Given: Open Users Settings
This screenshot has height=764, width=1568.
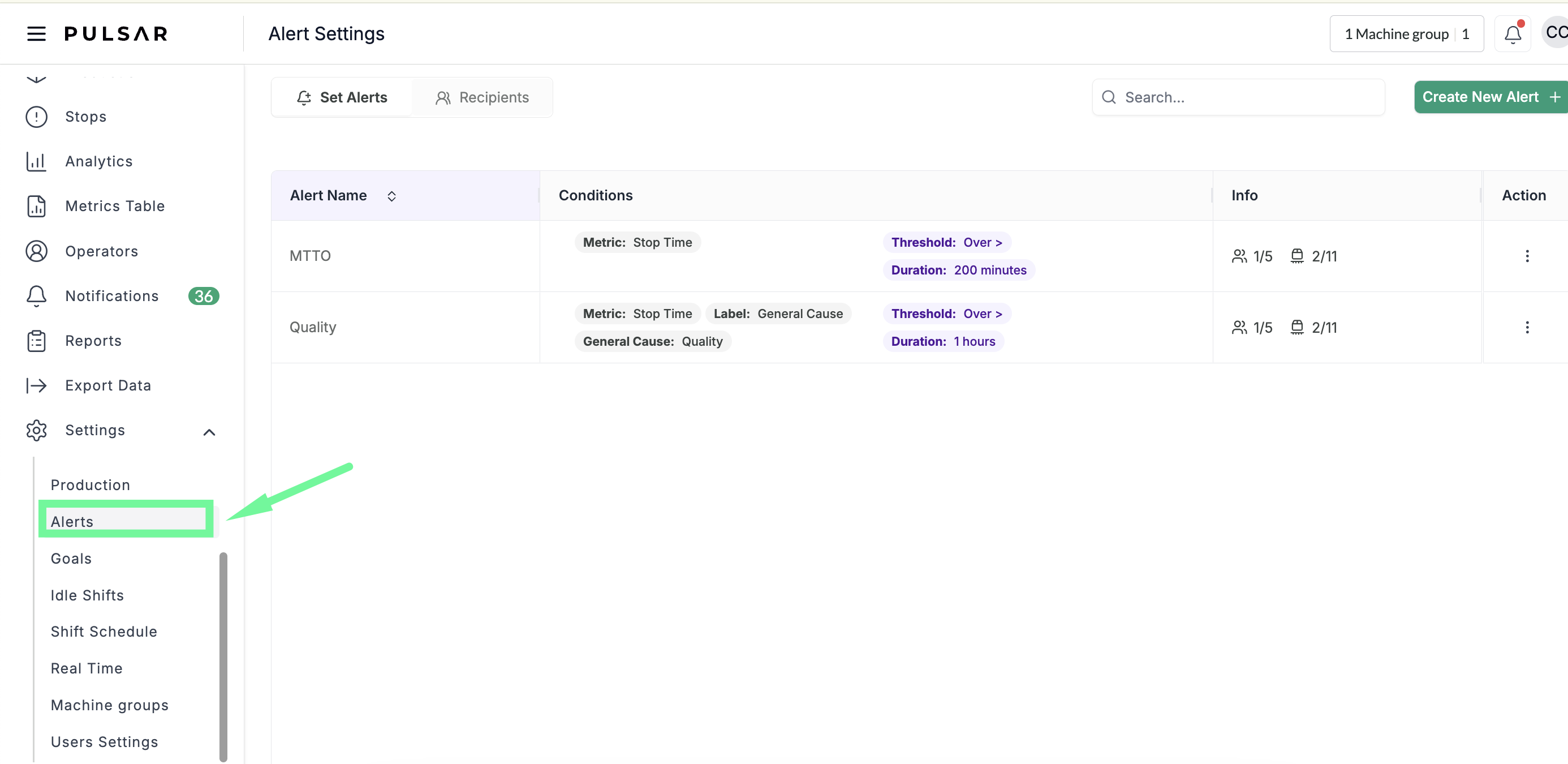Looking at the screenshot, I should 104,741.
